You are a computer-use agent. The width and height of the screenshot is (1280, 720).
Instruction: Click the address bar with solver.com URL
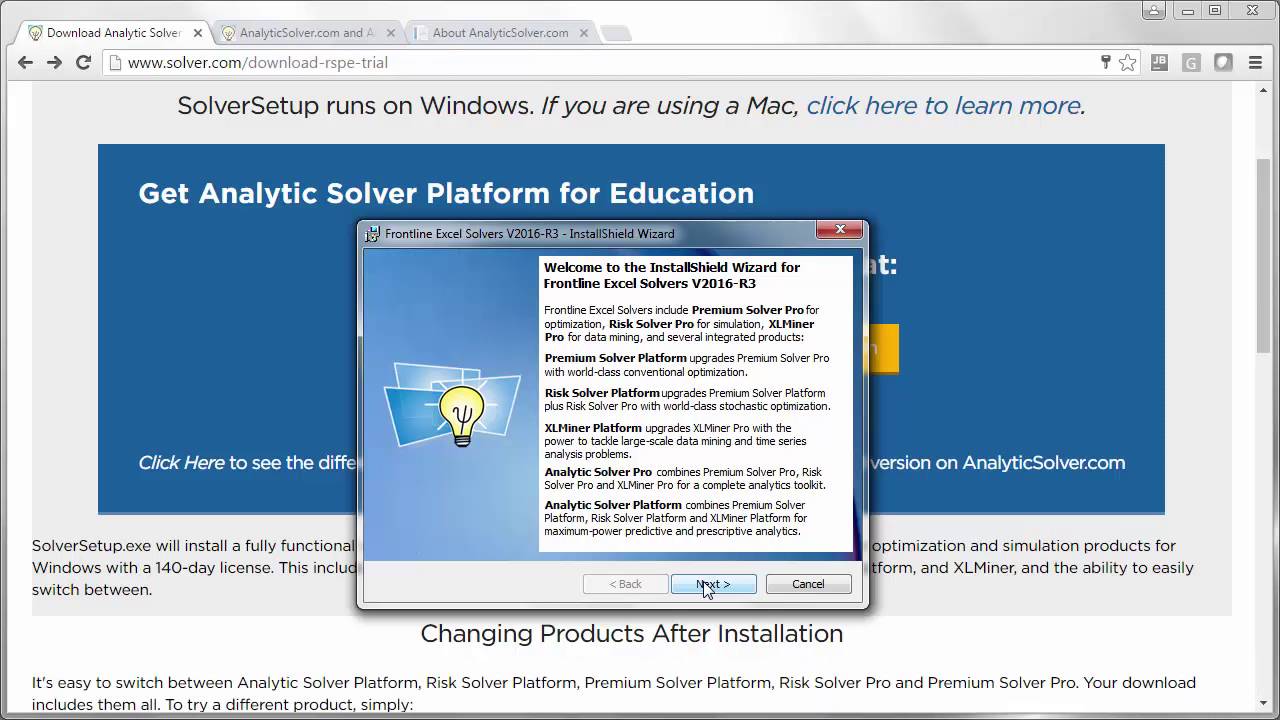pyautogui.click(x=600, y=62)
